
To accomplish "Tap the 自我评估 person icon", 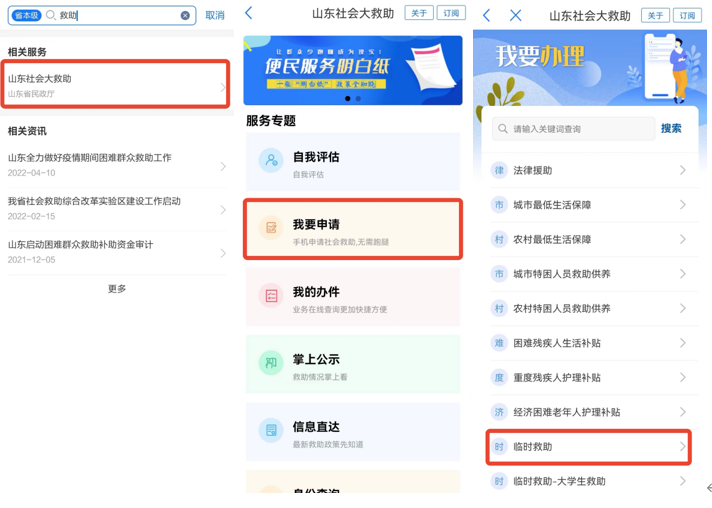I will click(271, 161).
